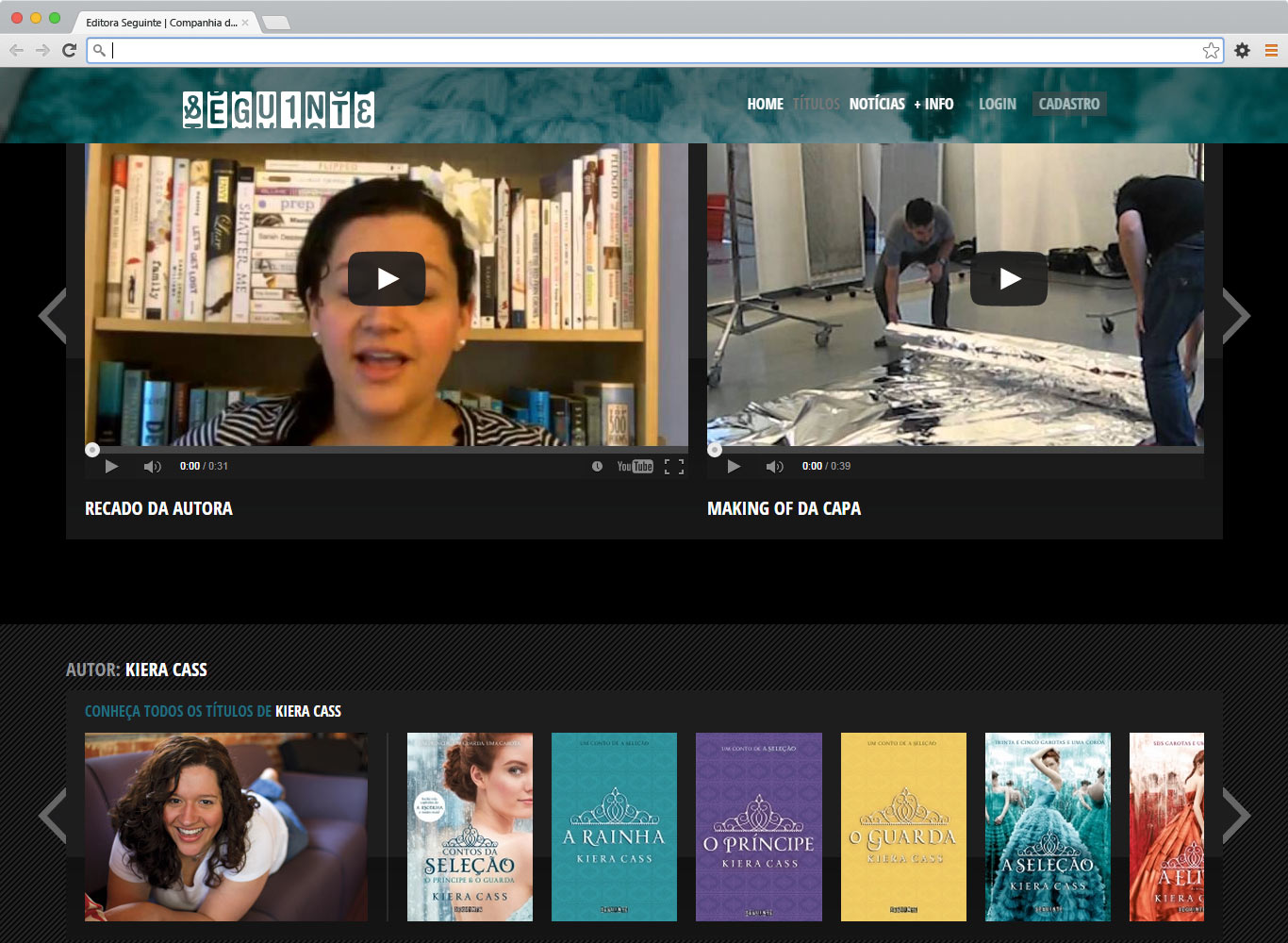Open the browser settings gear icon
The height and width of the screenshot is (943, 1288).
tap(1243, 51)
